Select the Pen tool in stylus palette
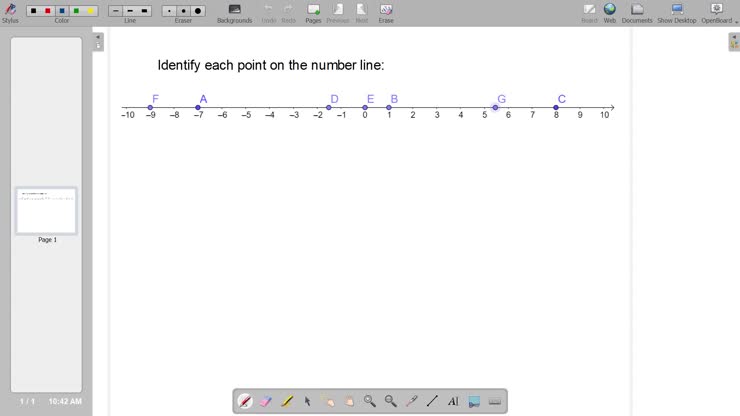 tap(245, 401)
